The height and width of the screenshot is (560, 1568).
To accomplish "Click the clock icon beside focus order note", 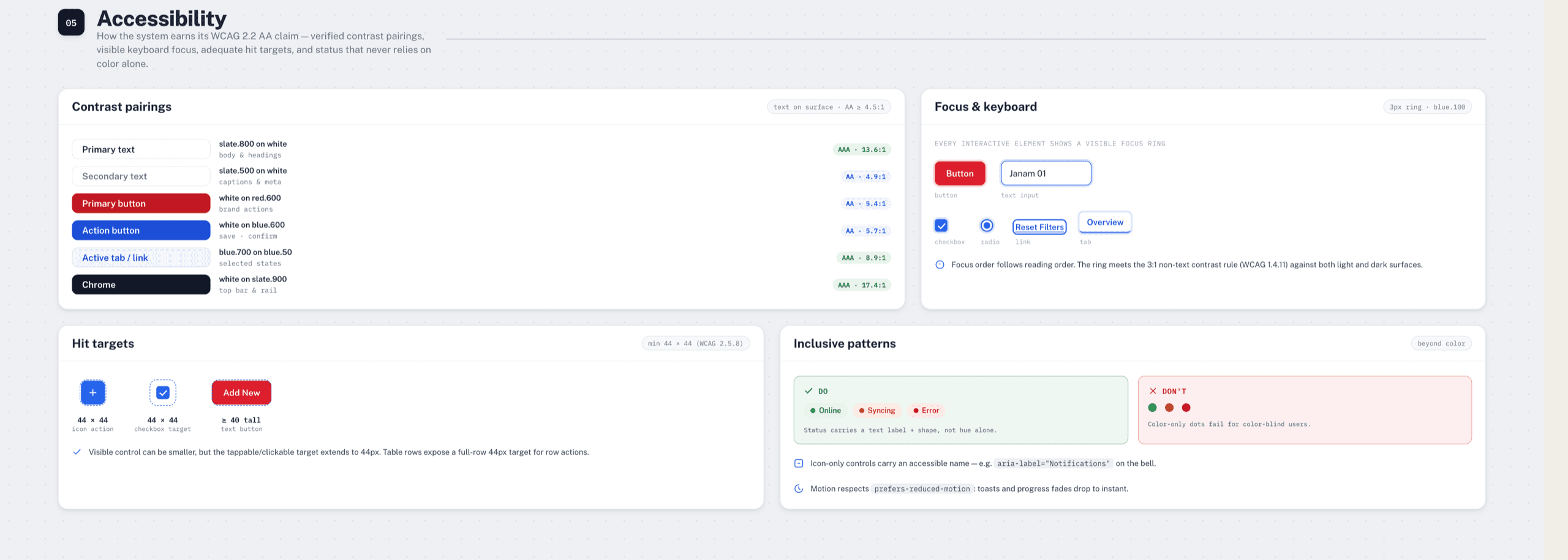I will pos(940,265).
